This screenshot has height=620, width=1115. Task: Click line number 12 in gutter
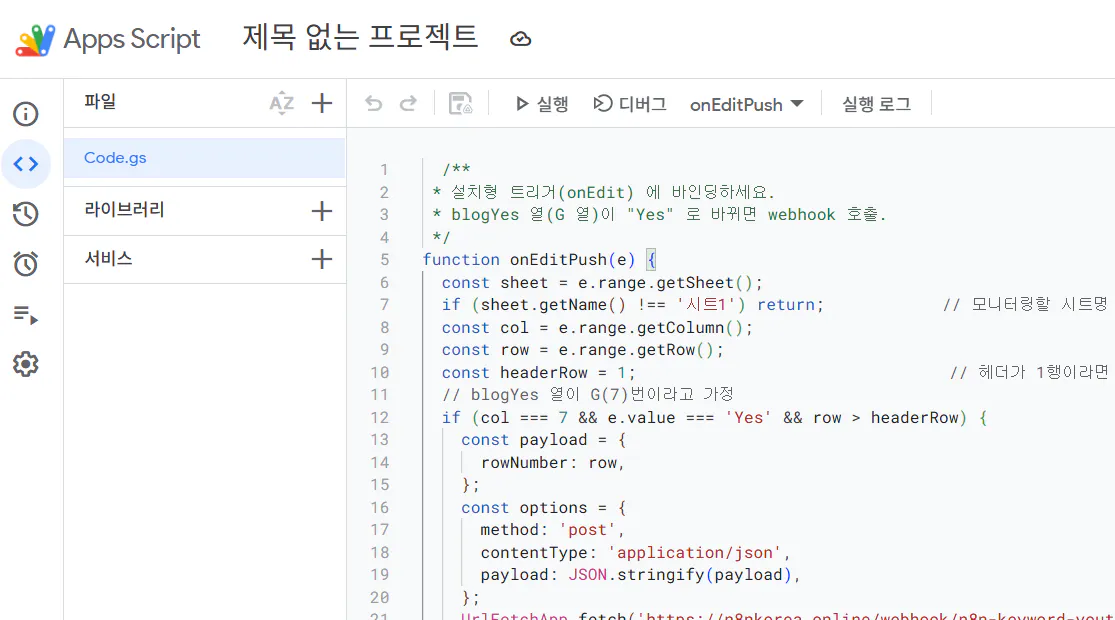380,418
